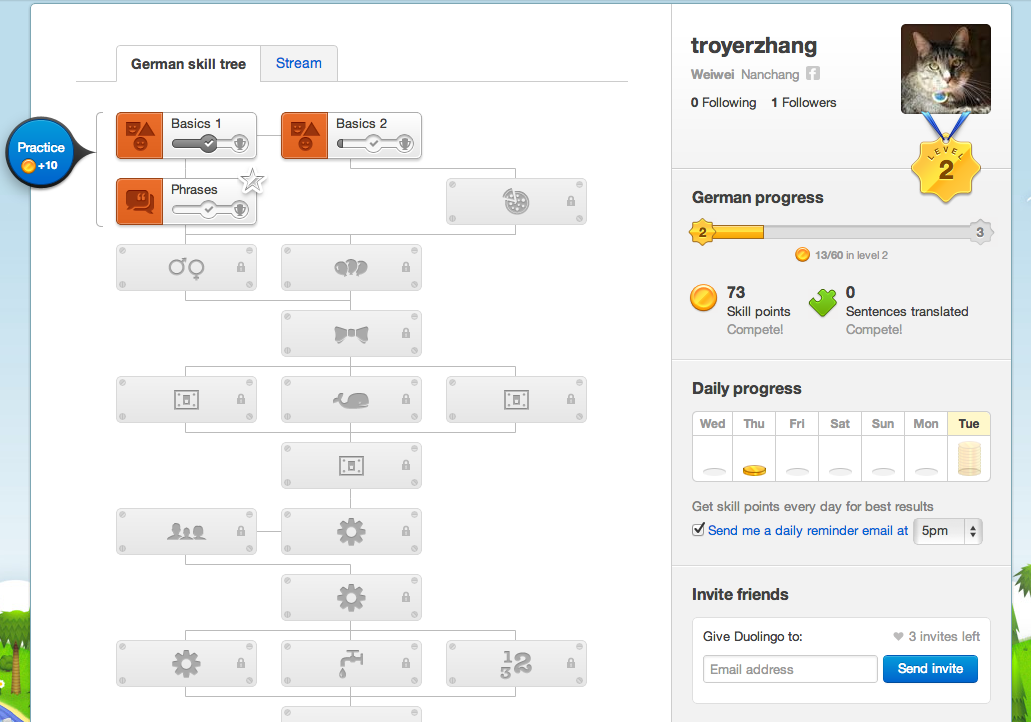Select the Mon column in Daily progress
This screenshot has height=722, width=1031.
[x=926, y=446]
